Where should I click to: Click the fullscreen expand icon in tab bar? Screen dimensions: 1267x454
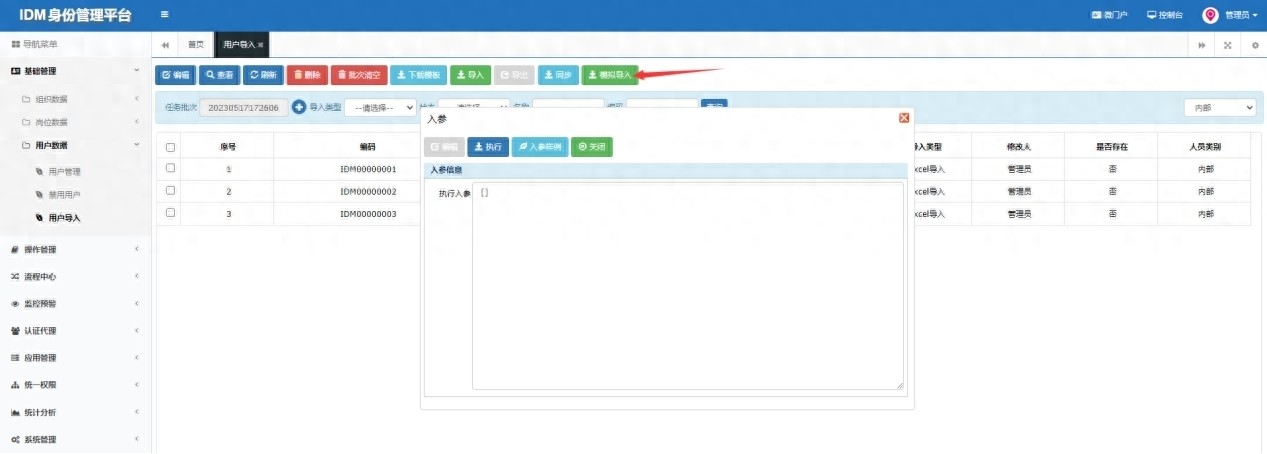1227,45
